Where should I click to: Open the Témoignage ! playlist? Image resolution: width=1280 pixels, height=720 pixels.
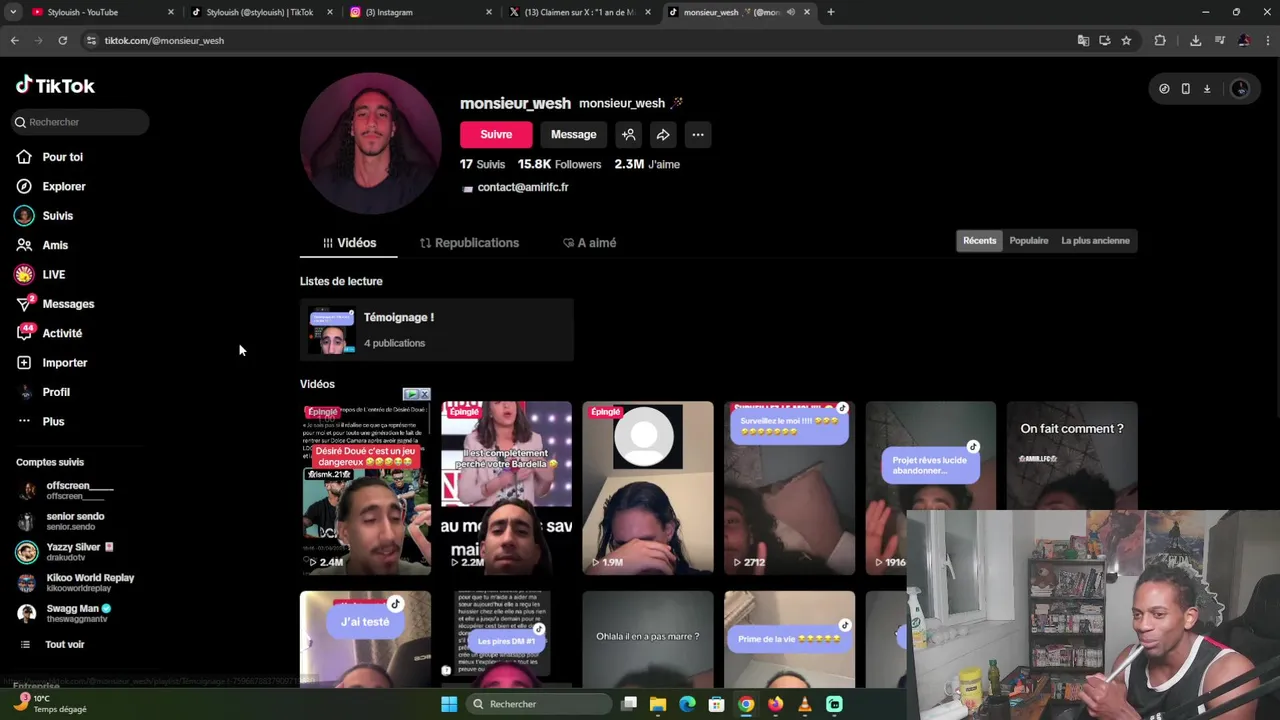[437, 329]
